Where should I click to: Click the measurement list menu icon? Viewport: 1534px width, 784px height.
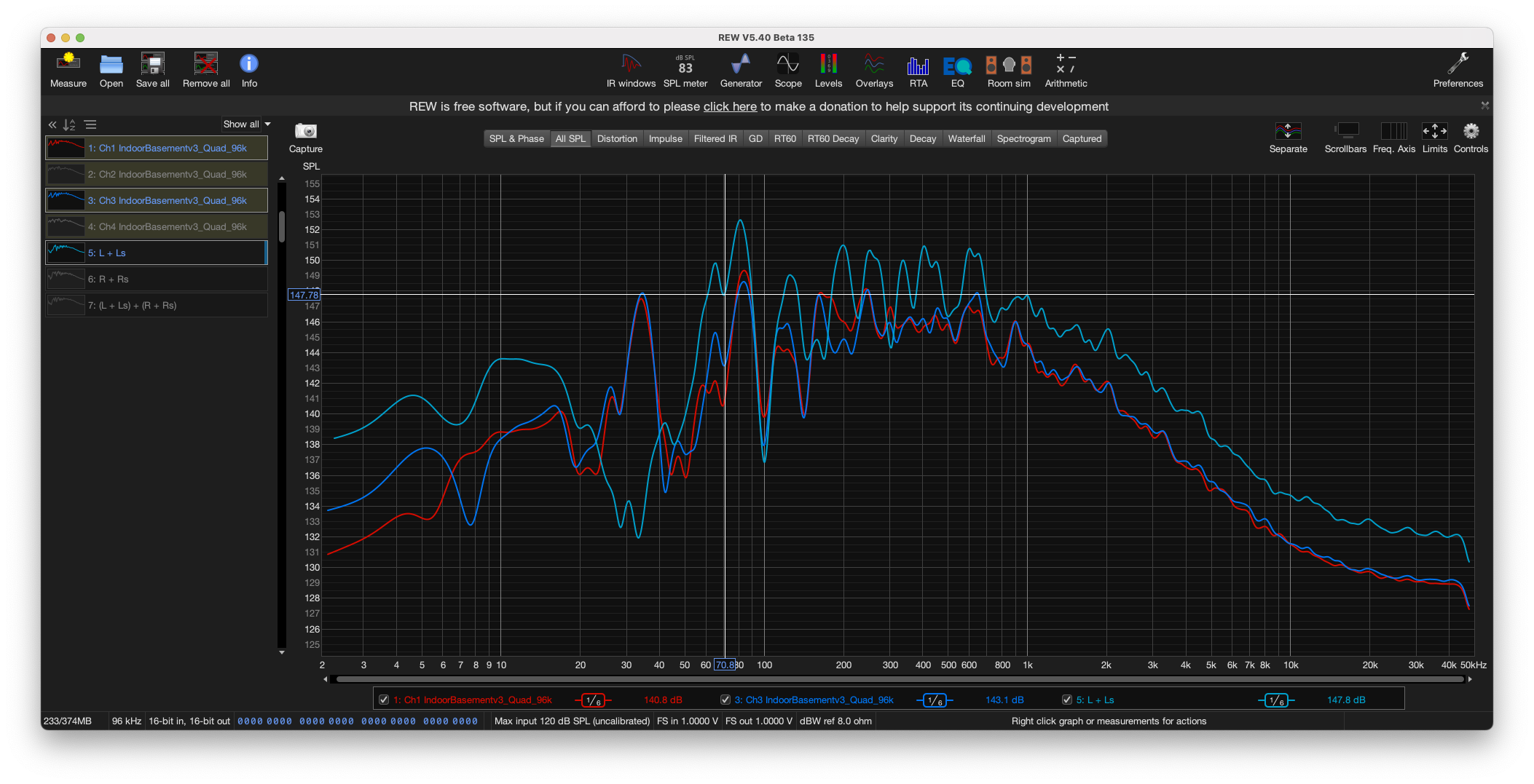tap(90, 124)
